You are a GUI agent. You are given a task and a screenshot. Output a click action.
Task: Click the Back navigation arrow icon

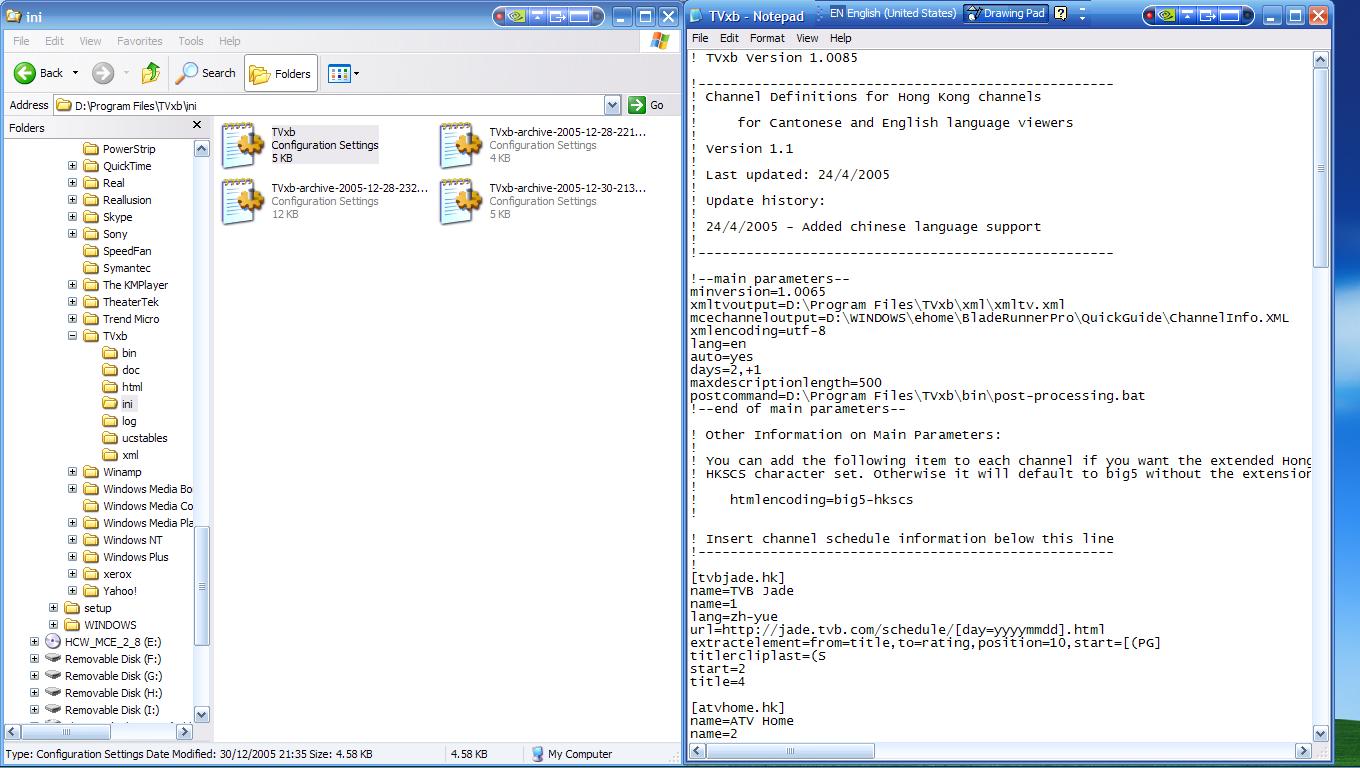pyautogui.click(x=25, y=73)
